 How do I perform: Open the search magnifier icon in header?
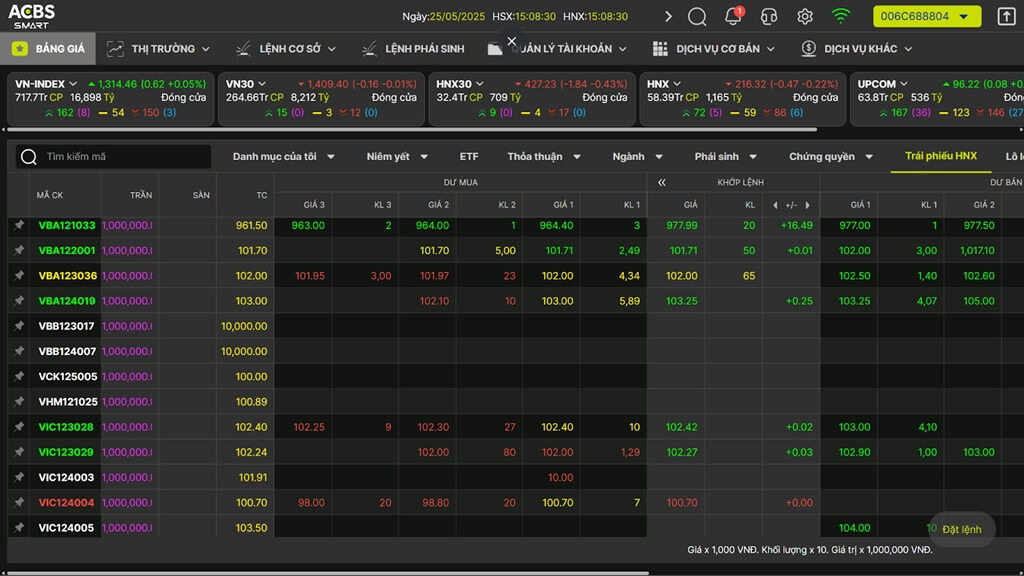(x=697, y=16)
